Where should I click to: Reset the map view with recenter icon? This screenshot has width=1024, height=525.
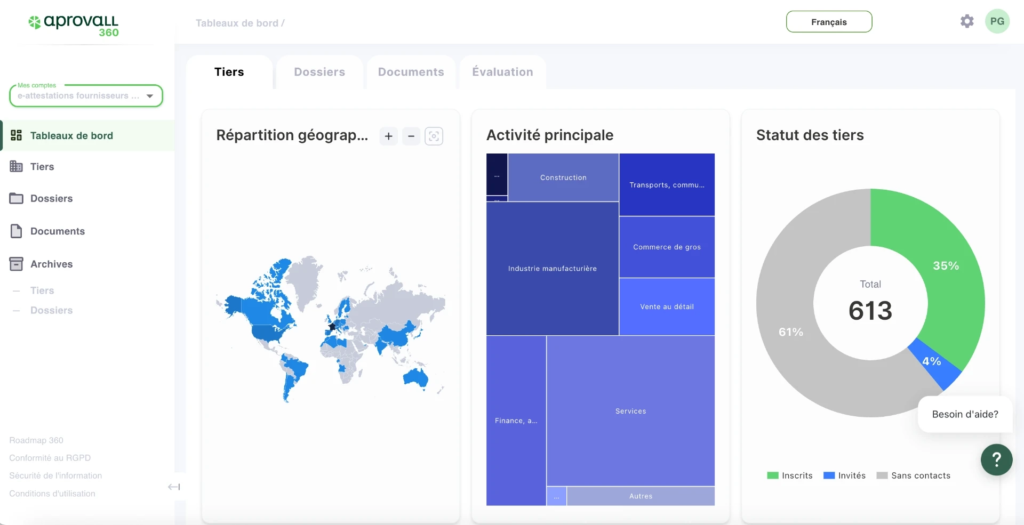click(434, 136)
